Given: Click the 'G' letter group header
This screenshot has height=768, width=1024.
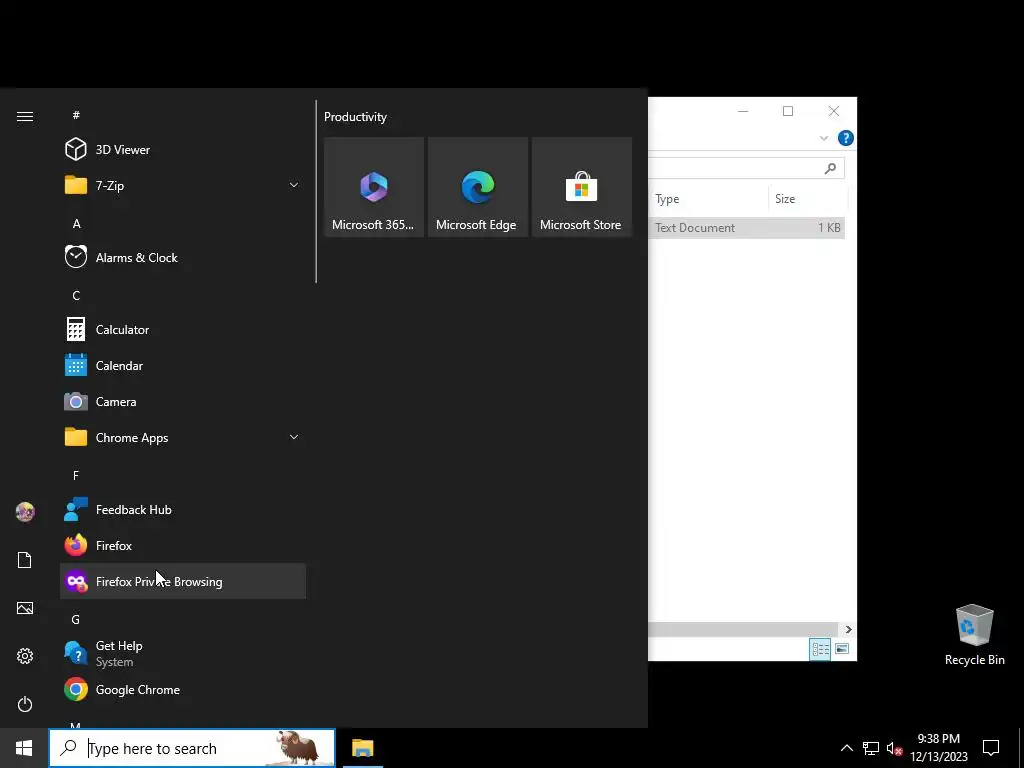Looking at the screenshot, I should point(76,619).
